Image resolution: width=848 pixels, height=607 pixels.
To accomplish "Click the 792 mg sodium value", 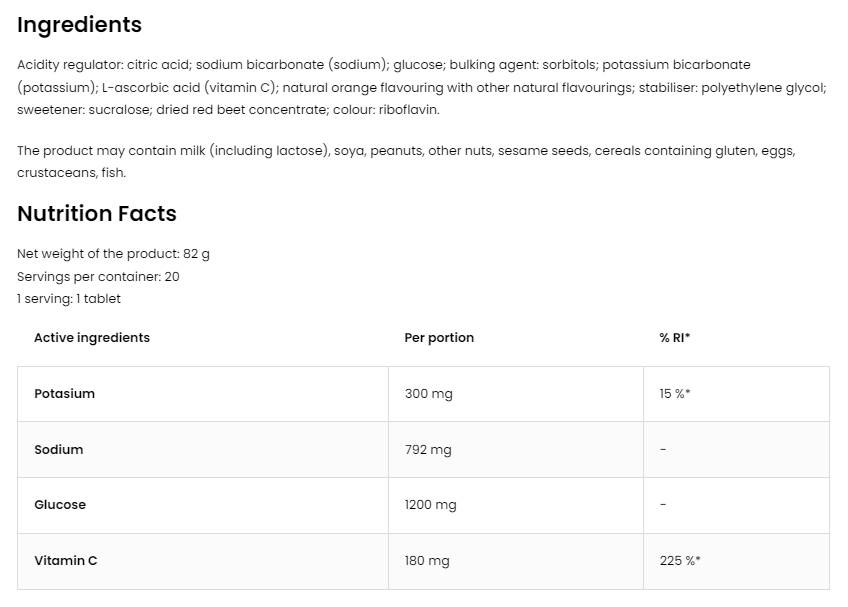I will (428, 450).
